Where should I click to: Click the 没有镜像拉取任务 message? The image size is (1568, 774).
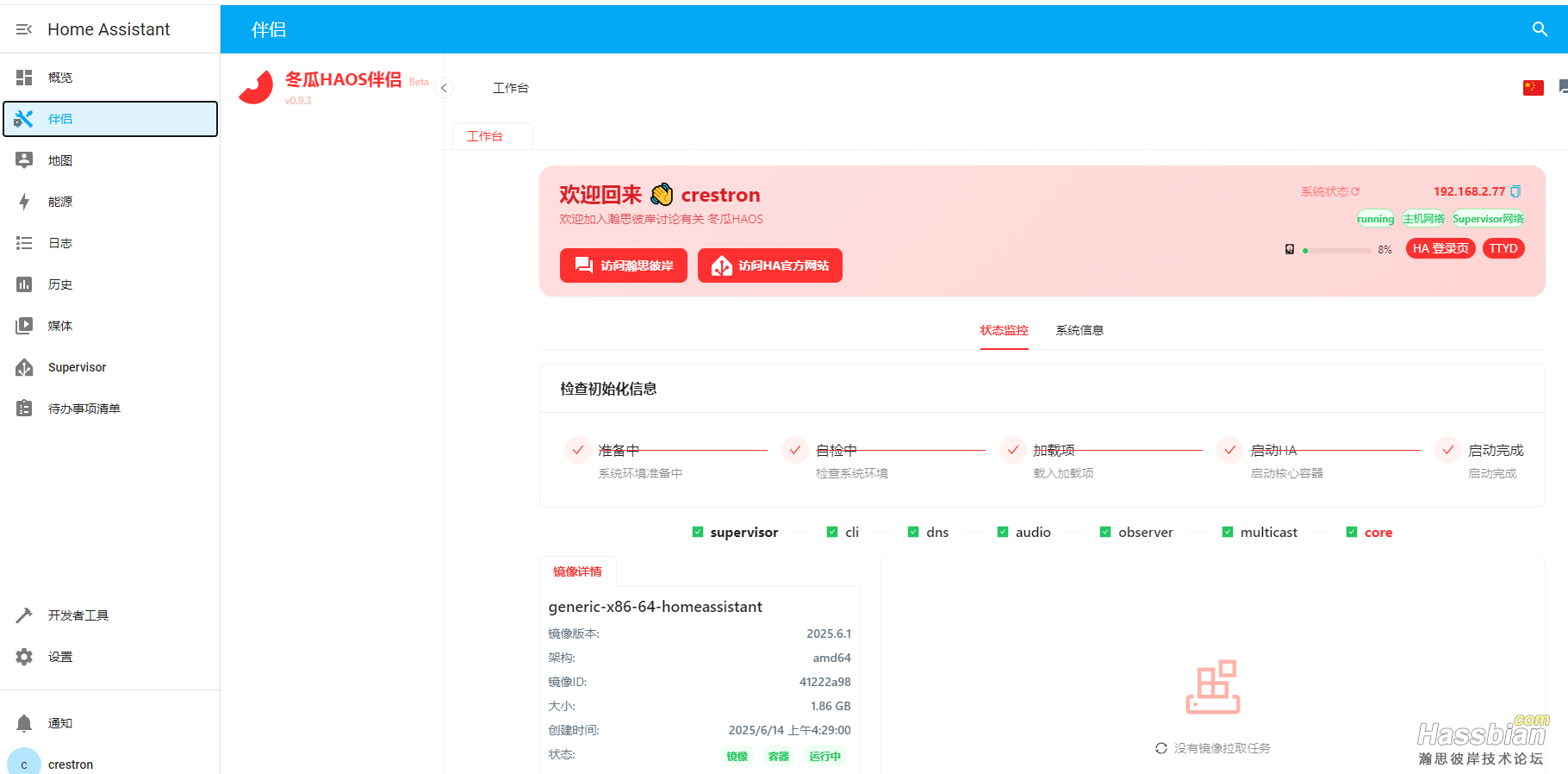[x=1223, y=748]
